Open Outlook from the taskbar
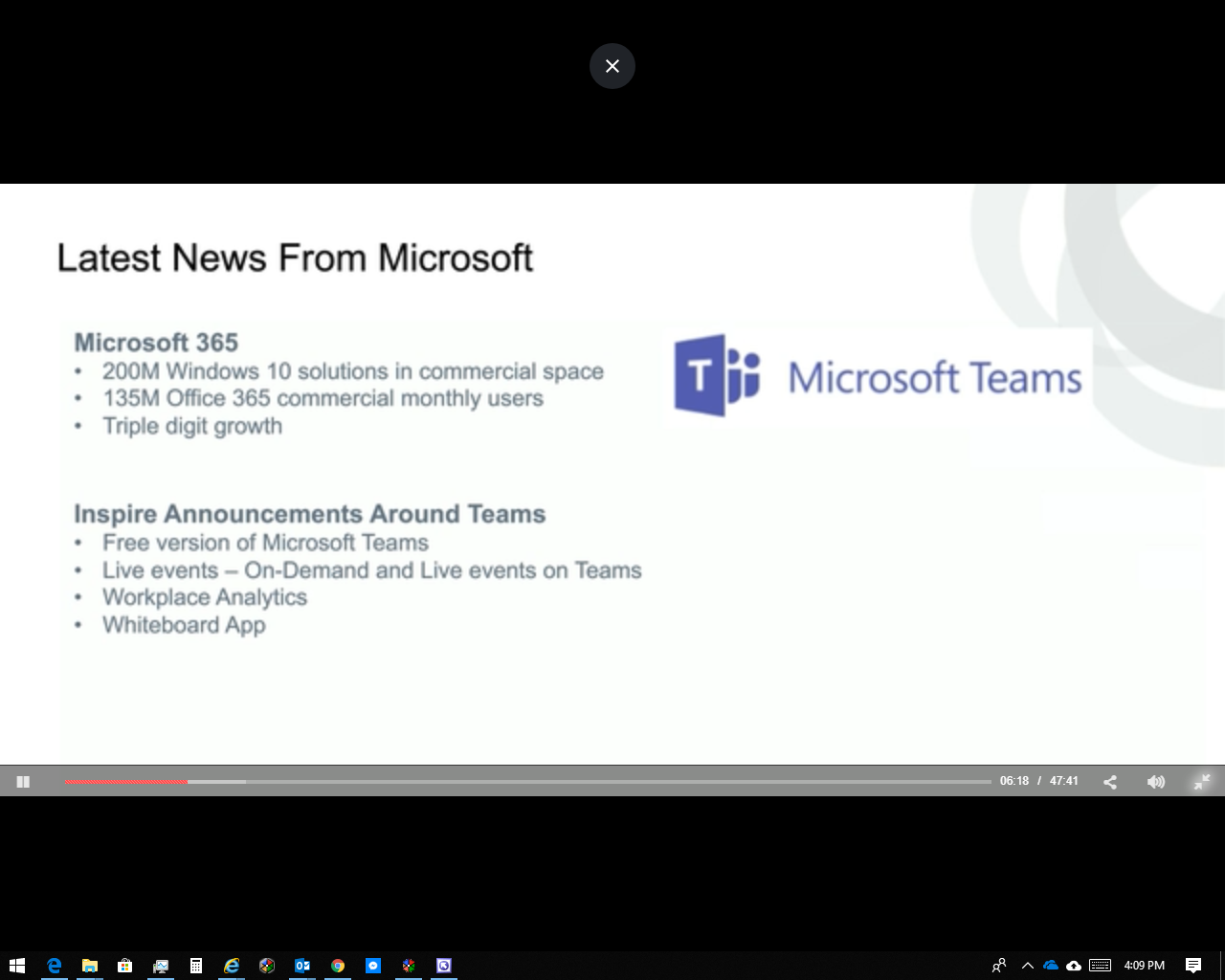 [302, 966]
